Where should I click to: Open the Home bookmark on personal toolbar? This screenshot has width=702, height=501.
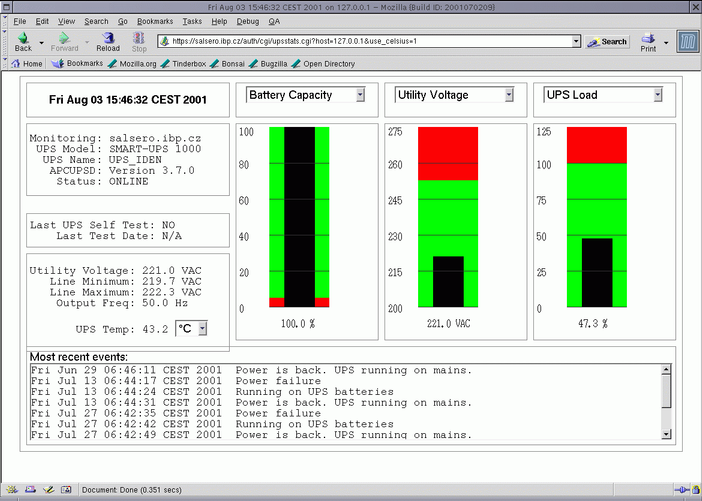pos(27,64)
